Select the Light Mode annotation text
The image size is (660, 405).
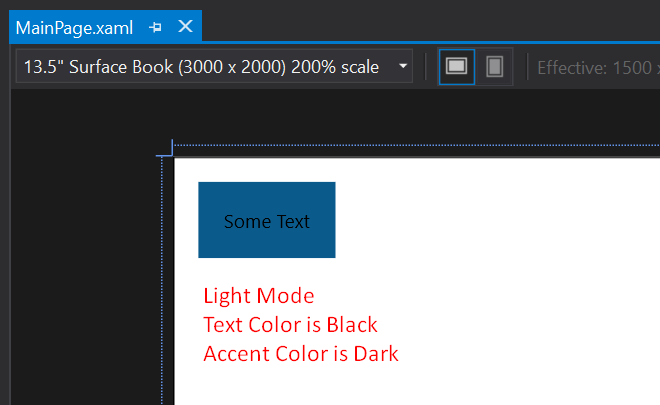tap(258, 296)
